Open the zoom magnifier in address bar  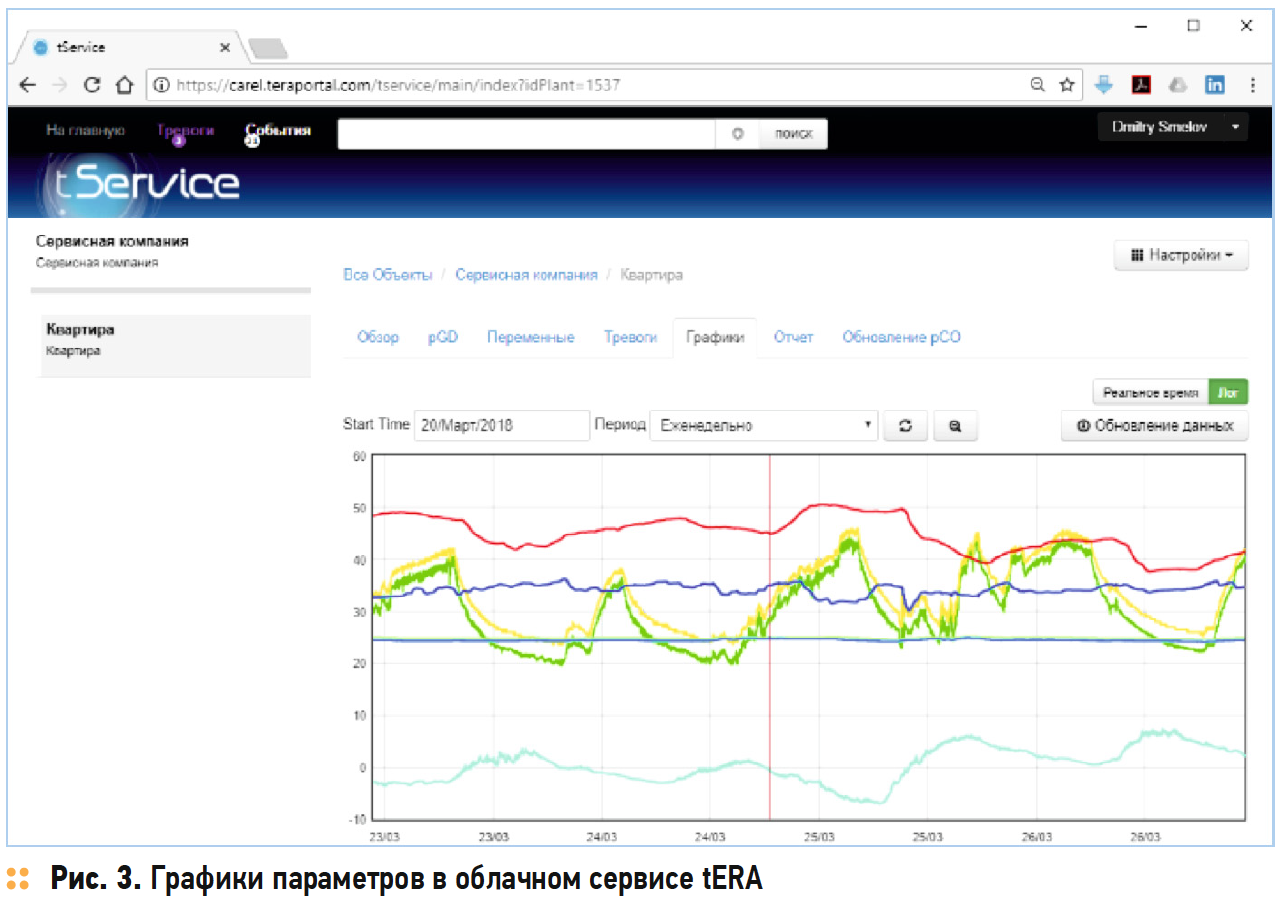[1039, 86]
